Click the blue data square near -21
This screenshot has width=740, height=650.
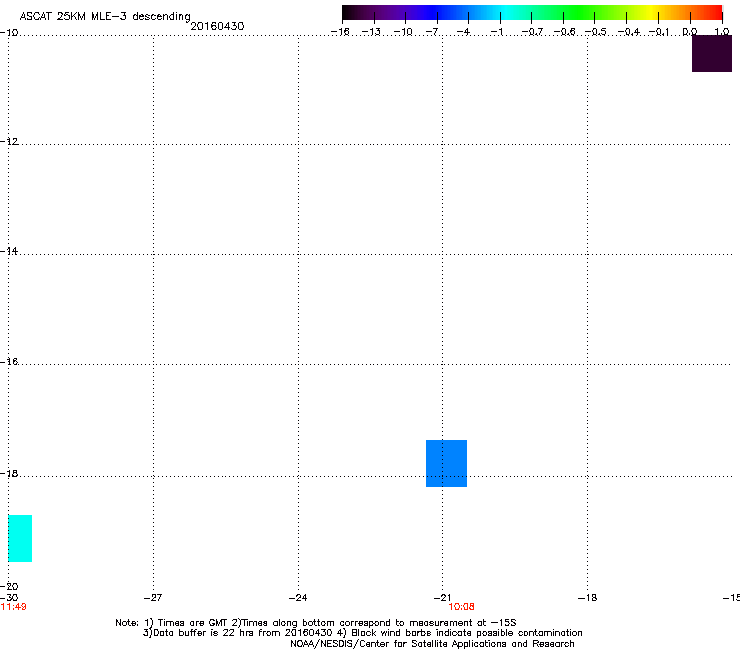pos(446,463)
